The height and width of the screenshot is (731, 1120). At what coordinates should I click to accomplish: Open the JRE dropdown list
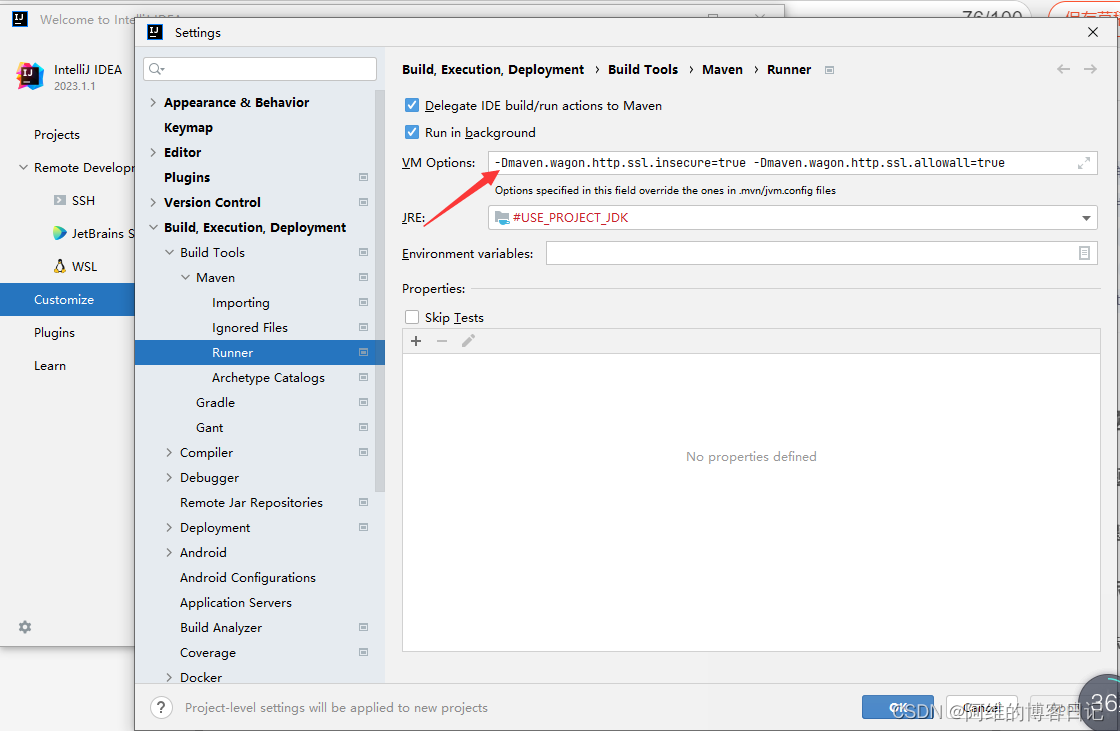(x=1086, y=218)
